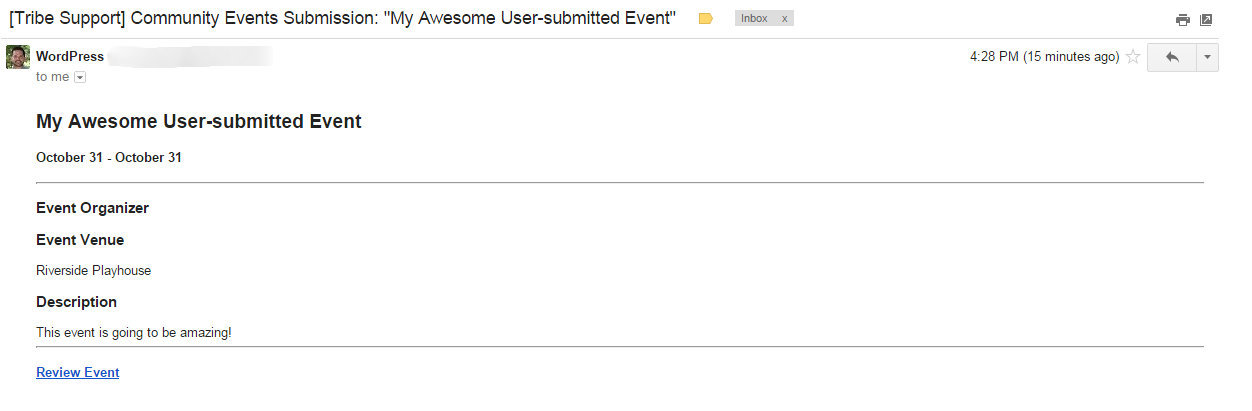The height and width of the screenshot is (411, 1252).
Task: Click the "My Awesome User-submitted Event" heading
Action: pos(198,122)
